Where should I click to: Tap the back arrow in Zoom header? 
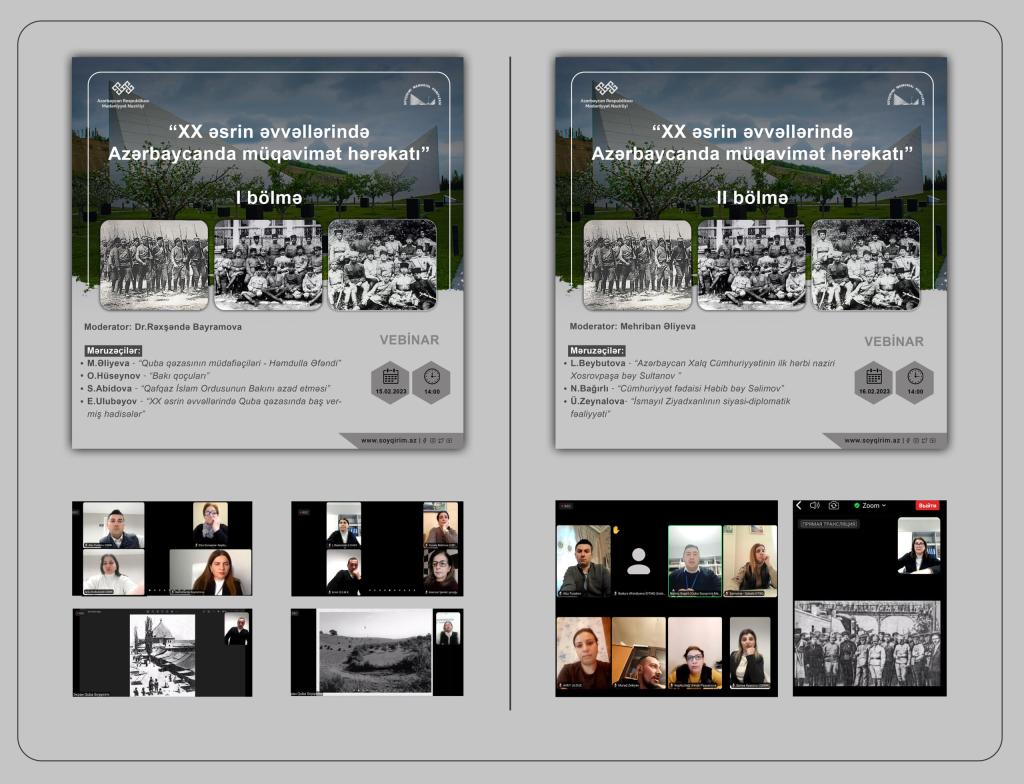point(798,505)
